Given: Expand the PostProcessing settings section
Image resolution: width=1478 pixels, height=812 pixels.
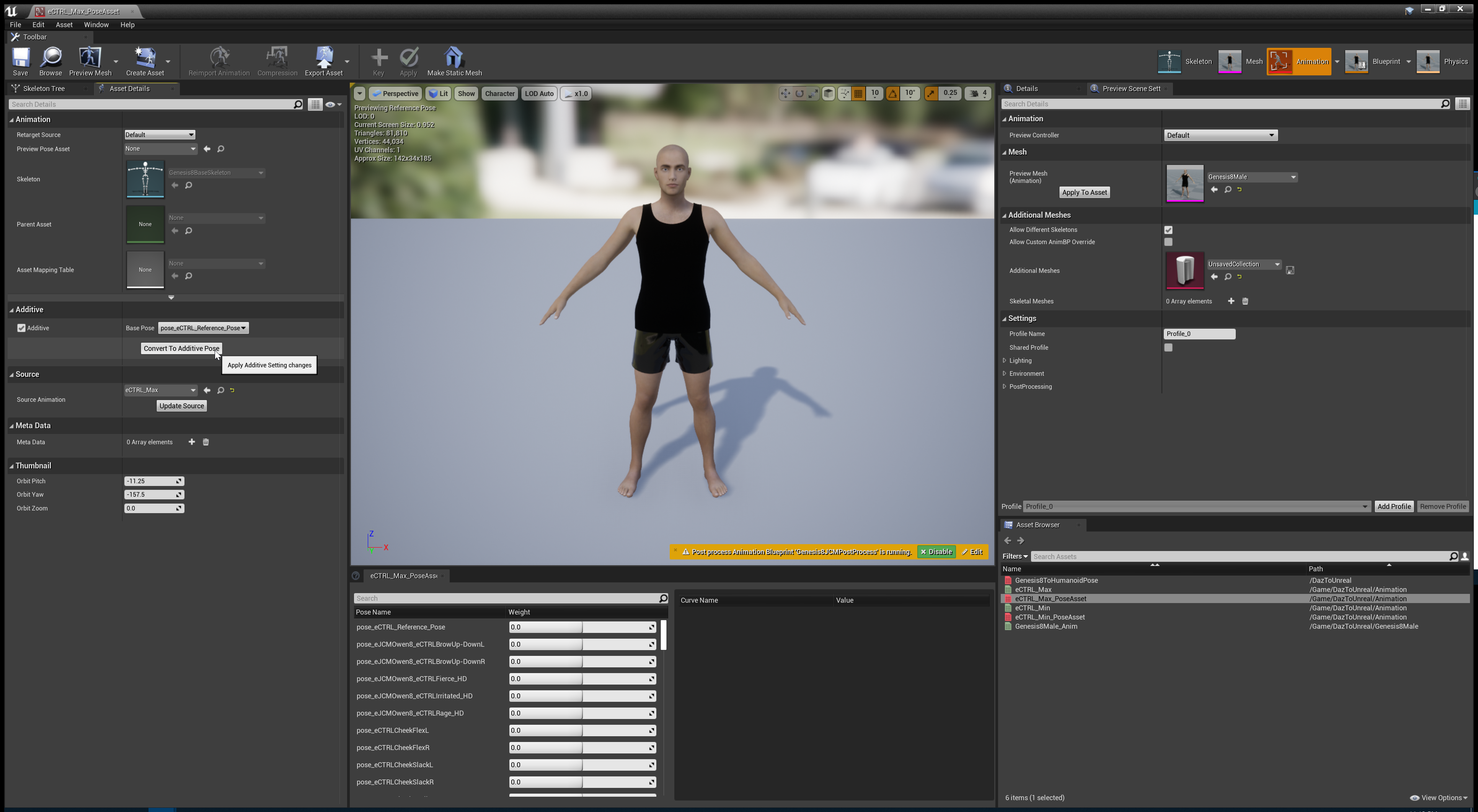Looking at the screenshot, I should (1005, 387).
